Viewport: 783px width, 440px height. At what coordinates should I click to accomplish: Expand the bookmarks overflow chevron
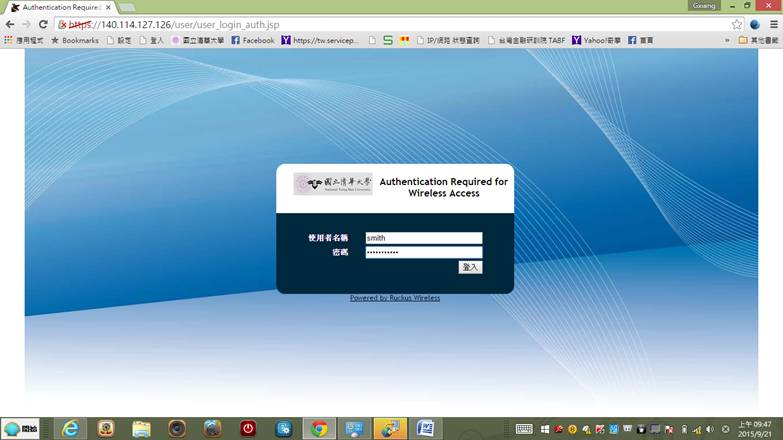(727, 40)
